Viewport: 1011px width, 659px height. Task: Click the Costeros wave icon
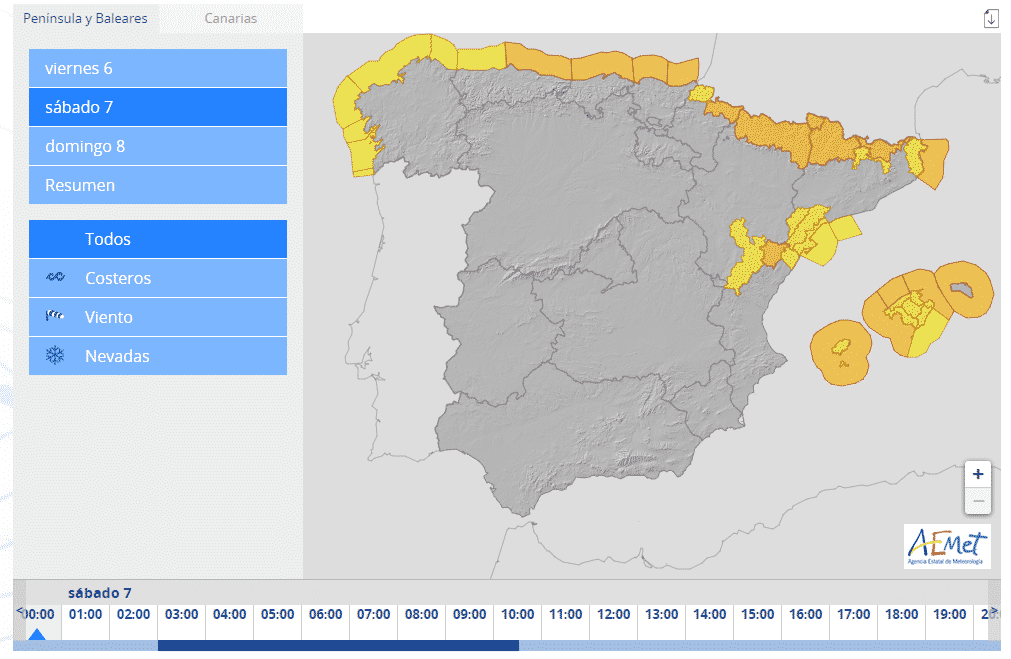coord(56,278)
